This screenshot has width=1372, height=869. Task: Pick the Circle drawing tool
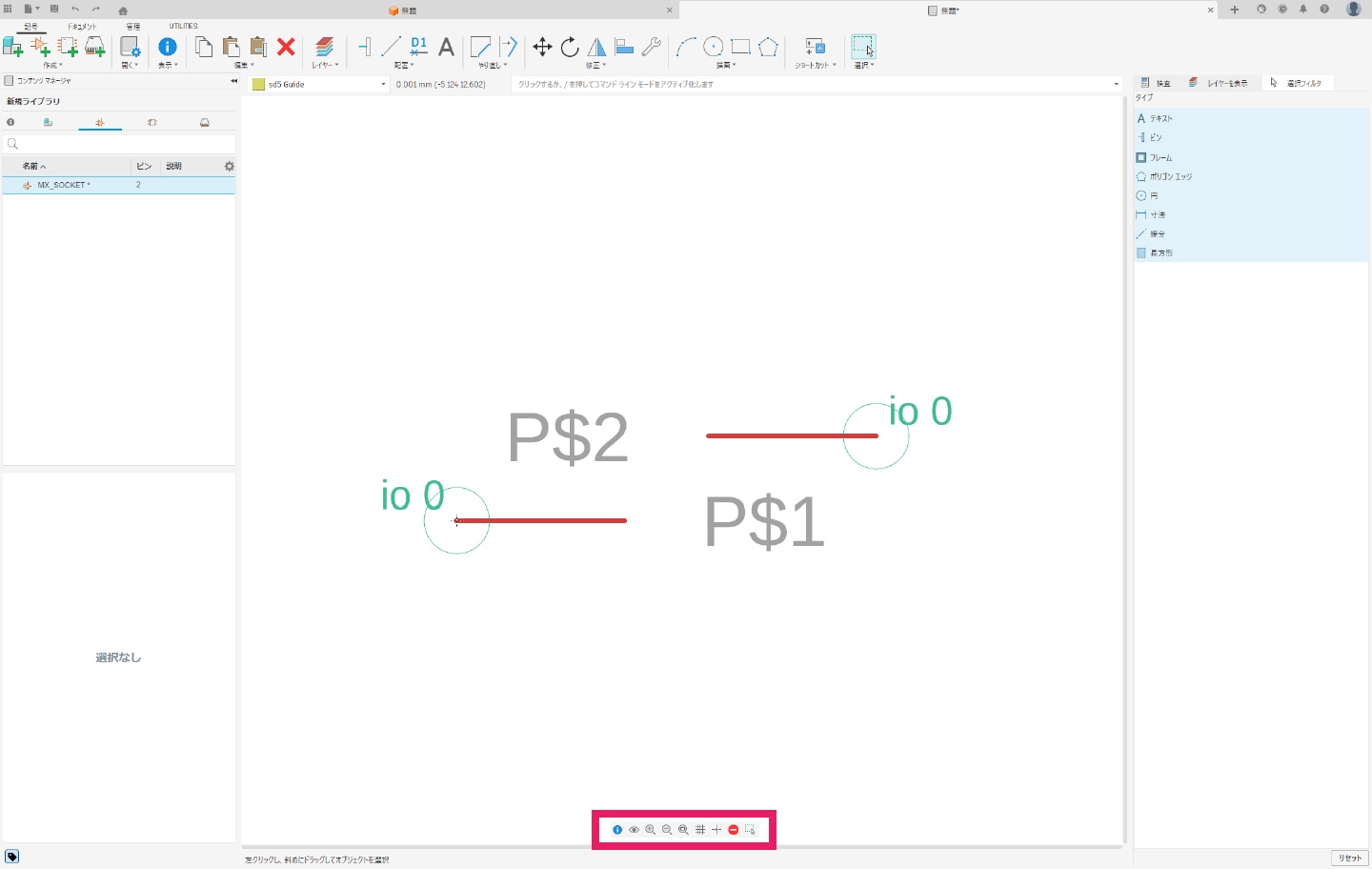point(713,47)
